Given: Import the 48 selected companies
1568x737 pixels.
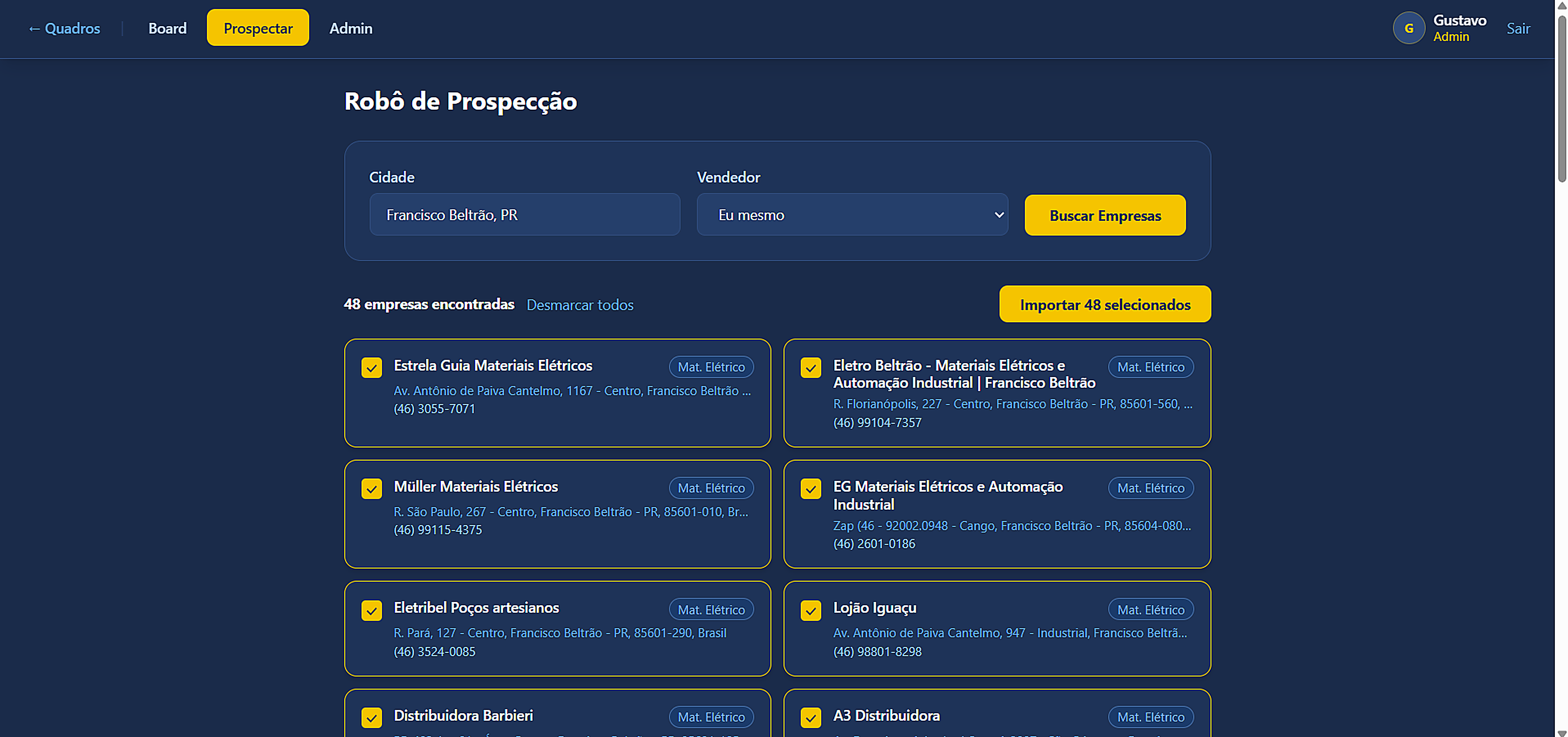Looking at the screenshot, I should tap(1105, 304).
